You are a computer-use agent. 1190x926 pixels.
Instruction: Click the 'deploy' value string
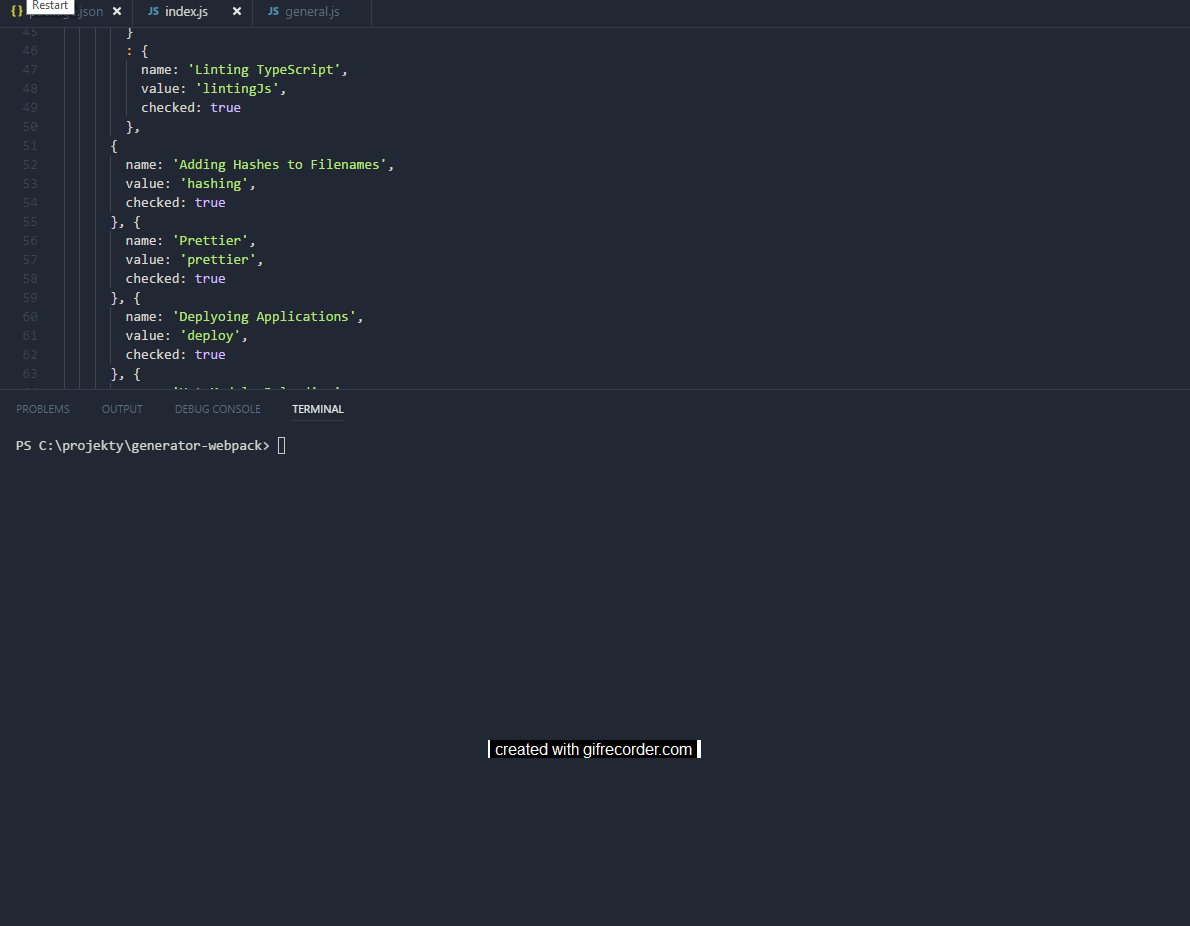pyautogui.click(x=210, y=335)
